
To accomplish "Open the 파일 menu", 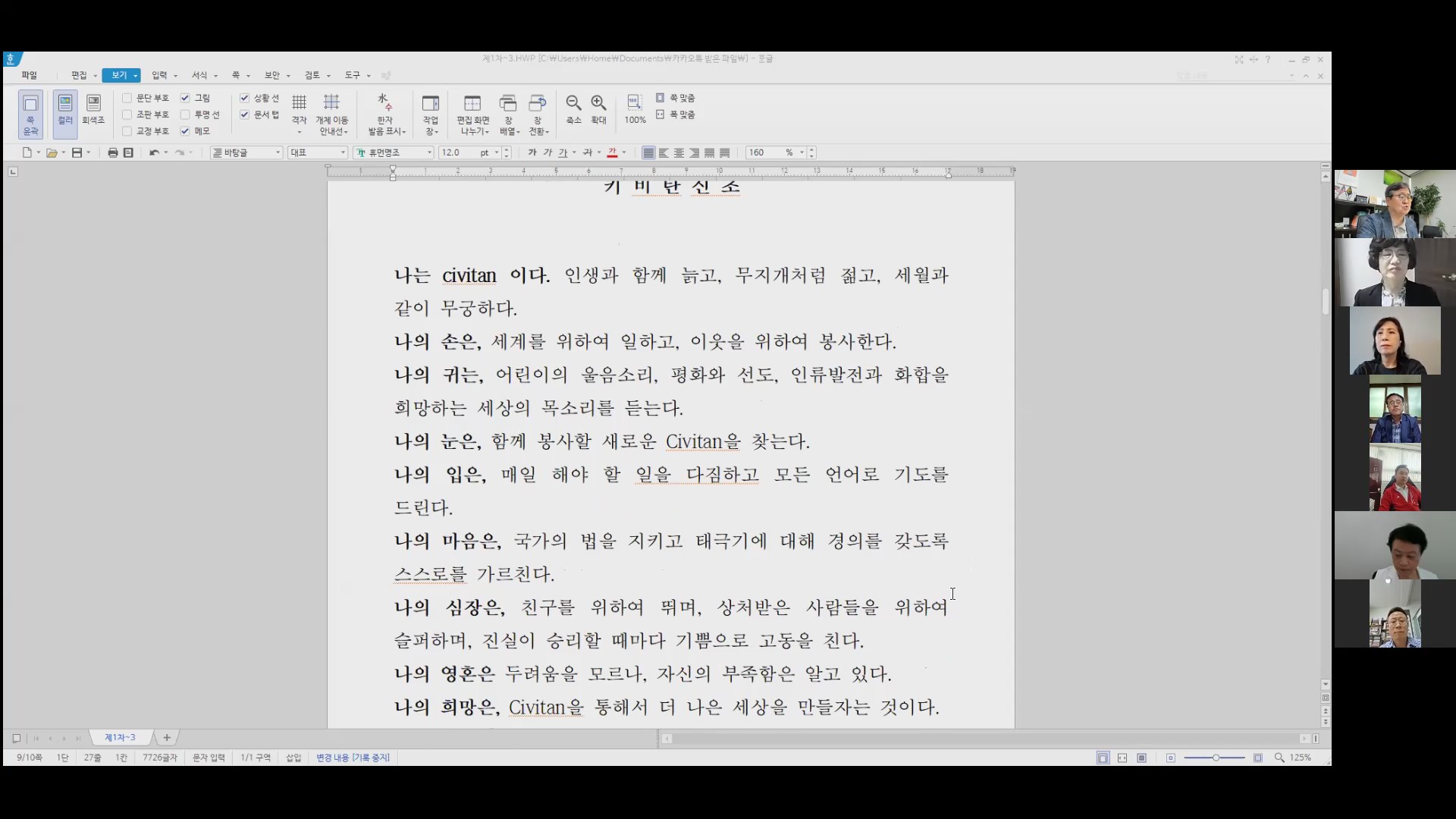I will (x=29, y=75).
